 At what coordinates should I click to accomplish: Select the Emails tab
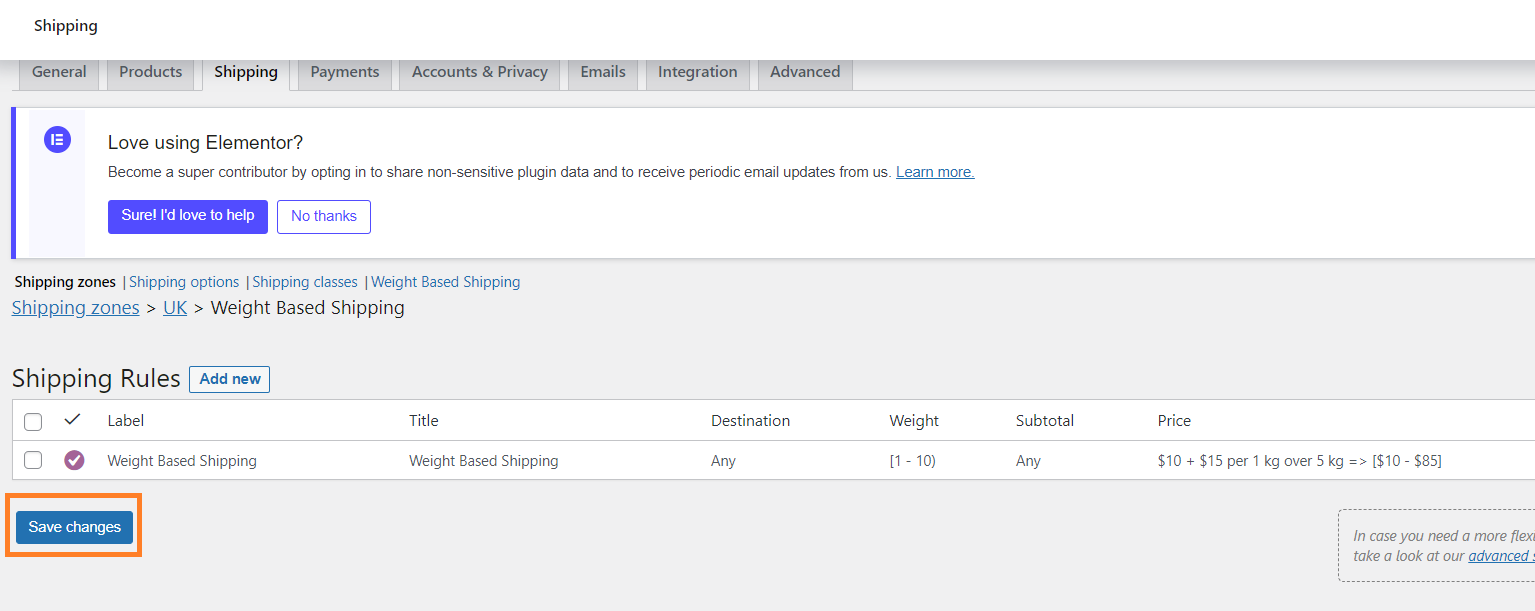click(603, 73)
